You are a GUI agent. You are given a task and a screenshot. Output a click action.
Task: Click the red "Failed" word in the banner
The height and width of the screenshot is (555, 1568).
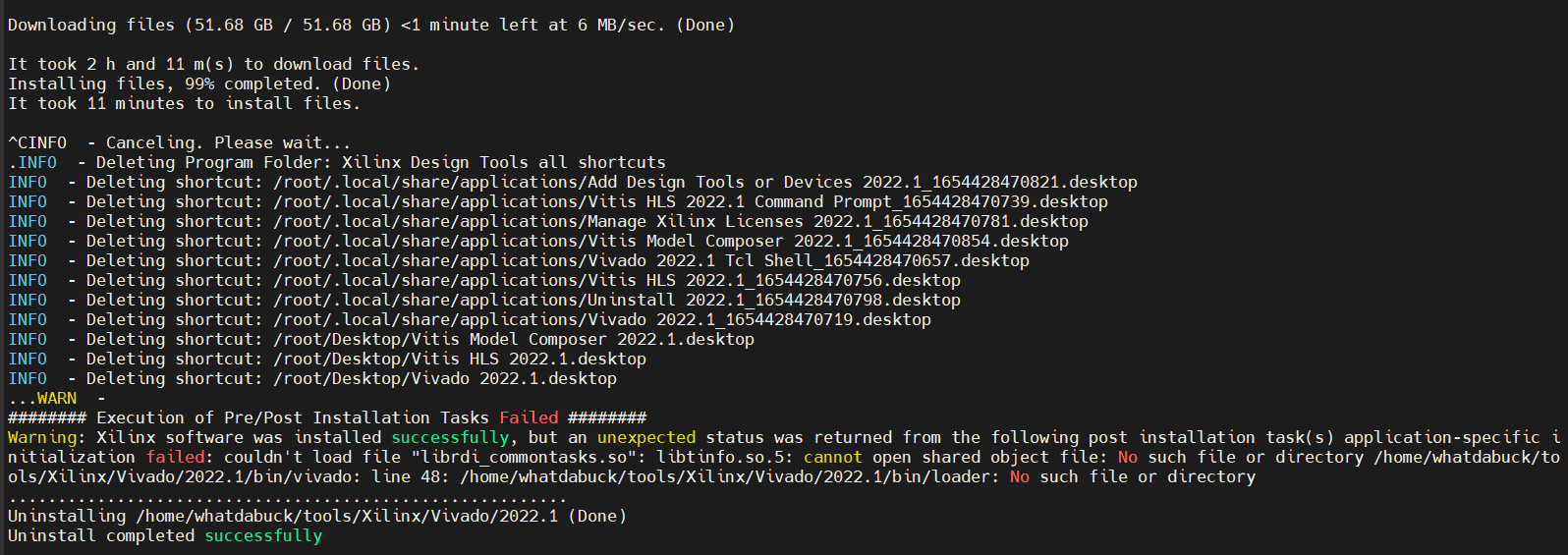[x=529, y=417]
